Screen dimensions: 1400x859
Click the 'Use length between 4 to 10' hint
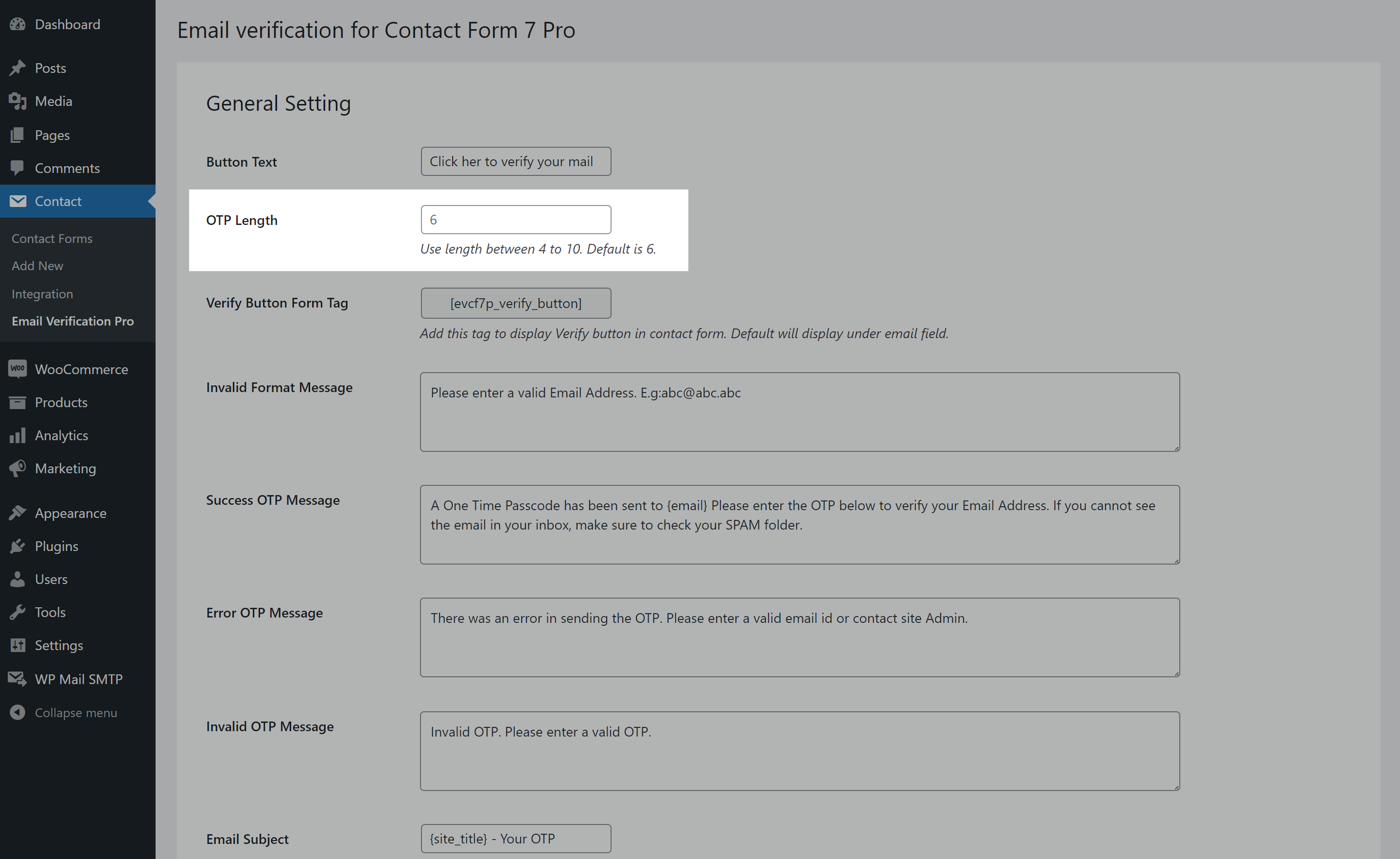tap(538, 249)
